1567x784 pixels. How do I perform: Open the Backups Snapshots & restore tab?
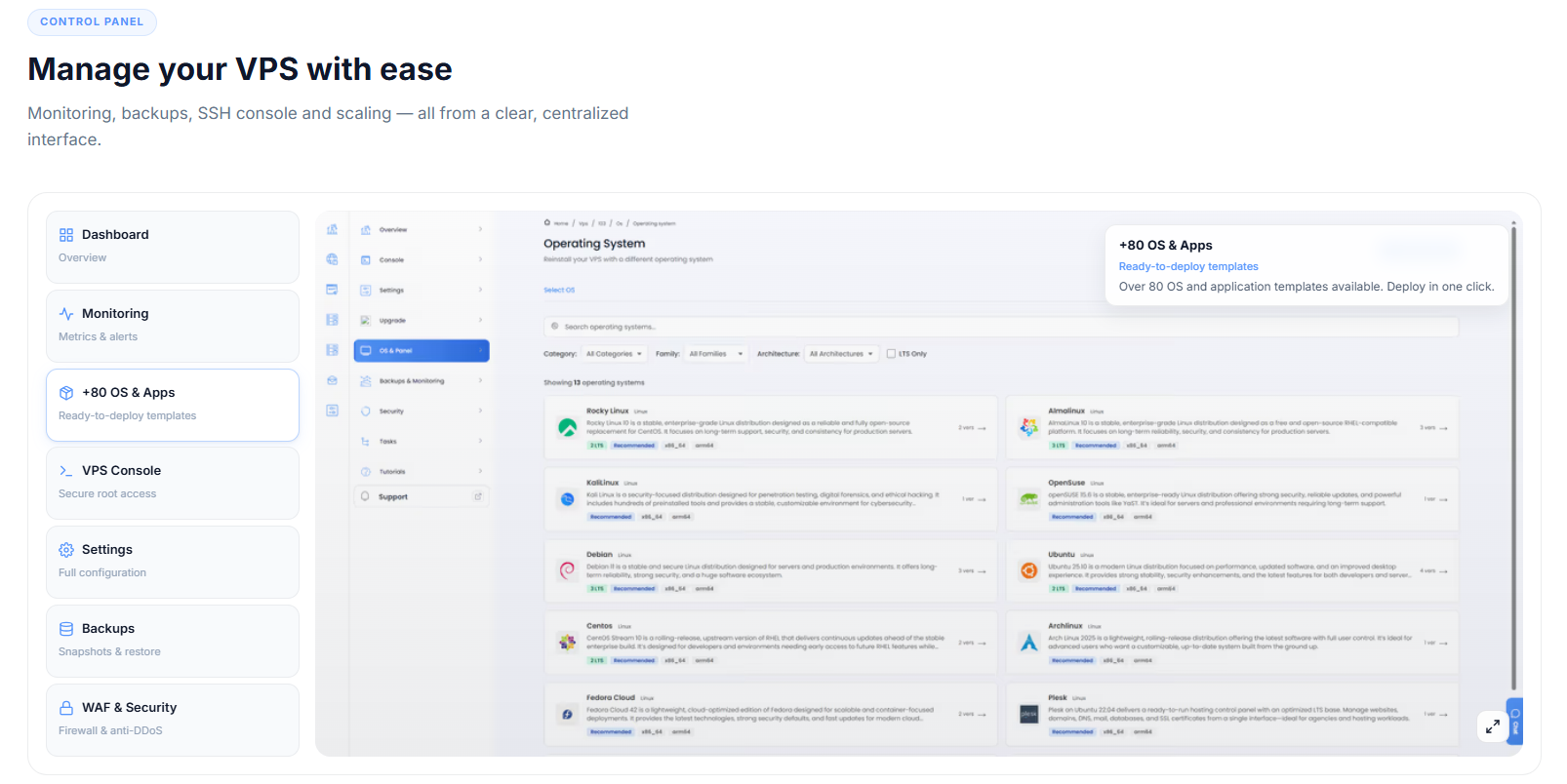pyautogui.click(x=173, y=641)
